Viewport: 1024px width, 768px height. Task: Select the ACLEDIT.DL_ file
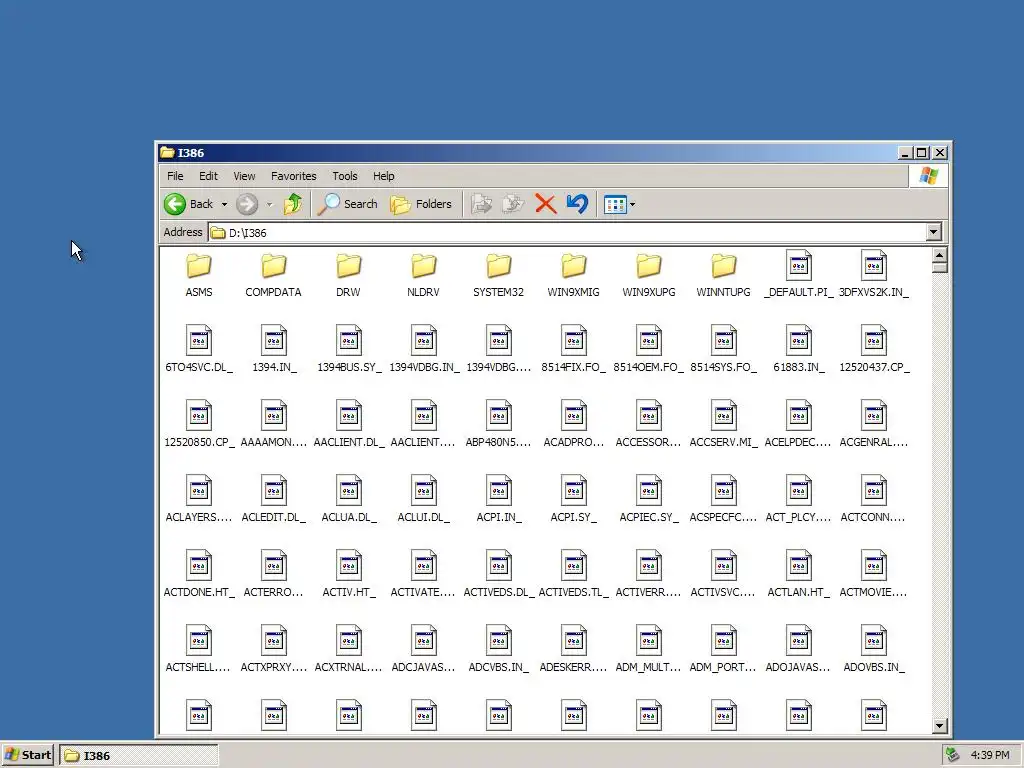point(274,500)
